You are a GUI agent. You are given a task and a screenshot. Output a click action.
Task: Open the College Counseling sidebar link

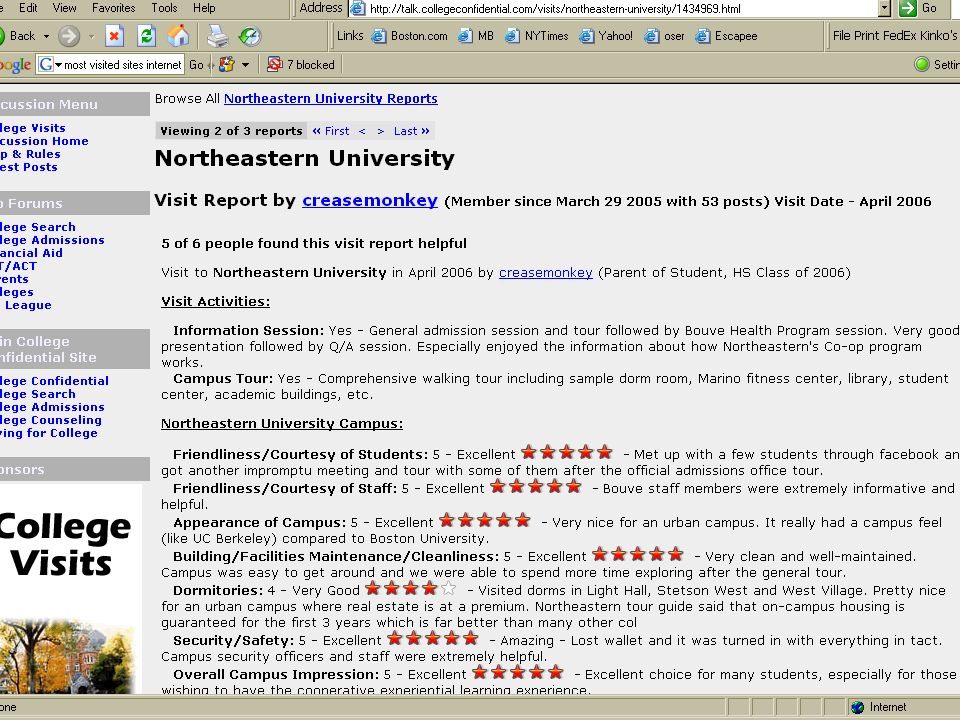[x=51, y=420]
